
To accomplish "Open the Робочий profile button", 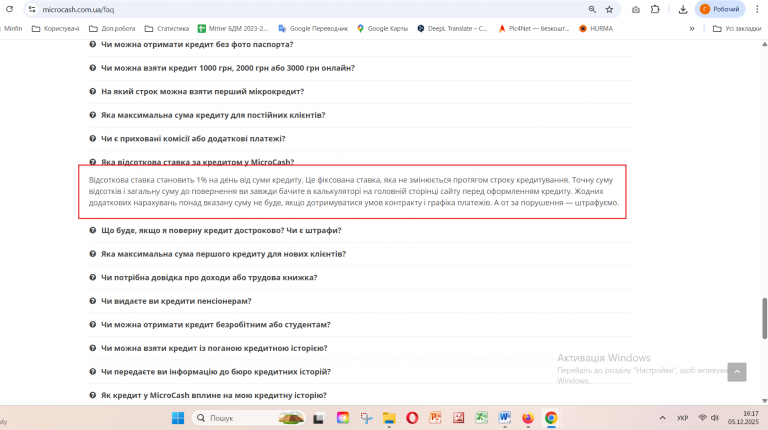I will 720,9.
